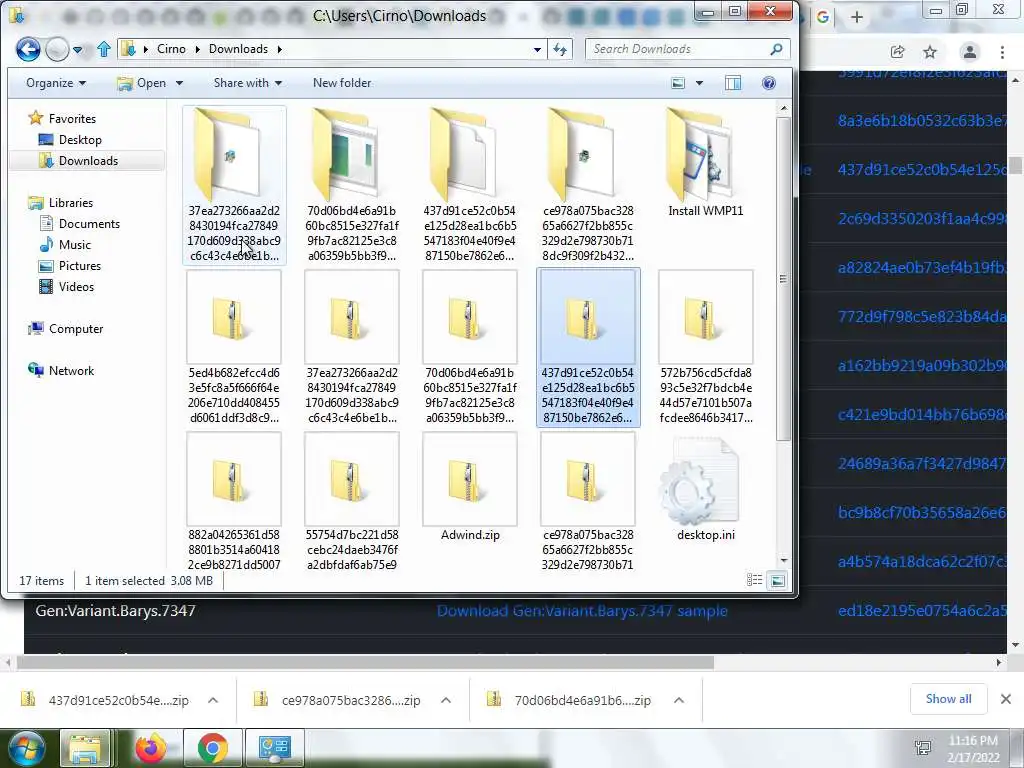Select the 572b756cd5cfda8 zip file
The image size is (1024, 768).
pos(705,347)
